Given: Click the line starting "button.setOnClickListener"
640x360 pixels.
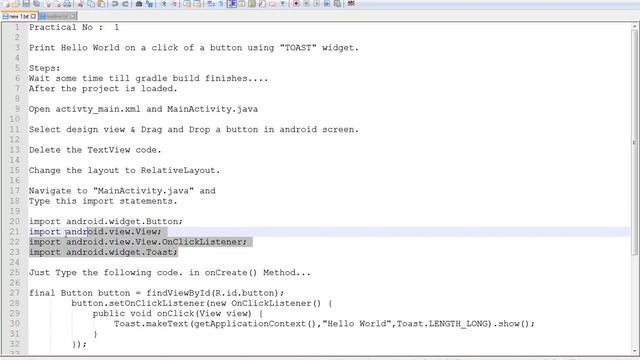Looking at the screenshot, I should [x=202, y=303].
